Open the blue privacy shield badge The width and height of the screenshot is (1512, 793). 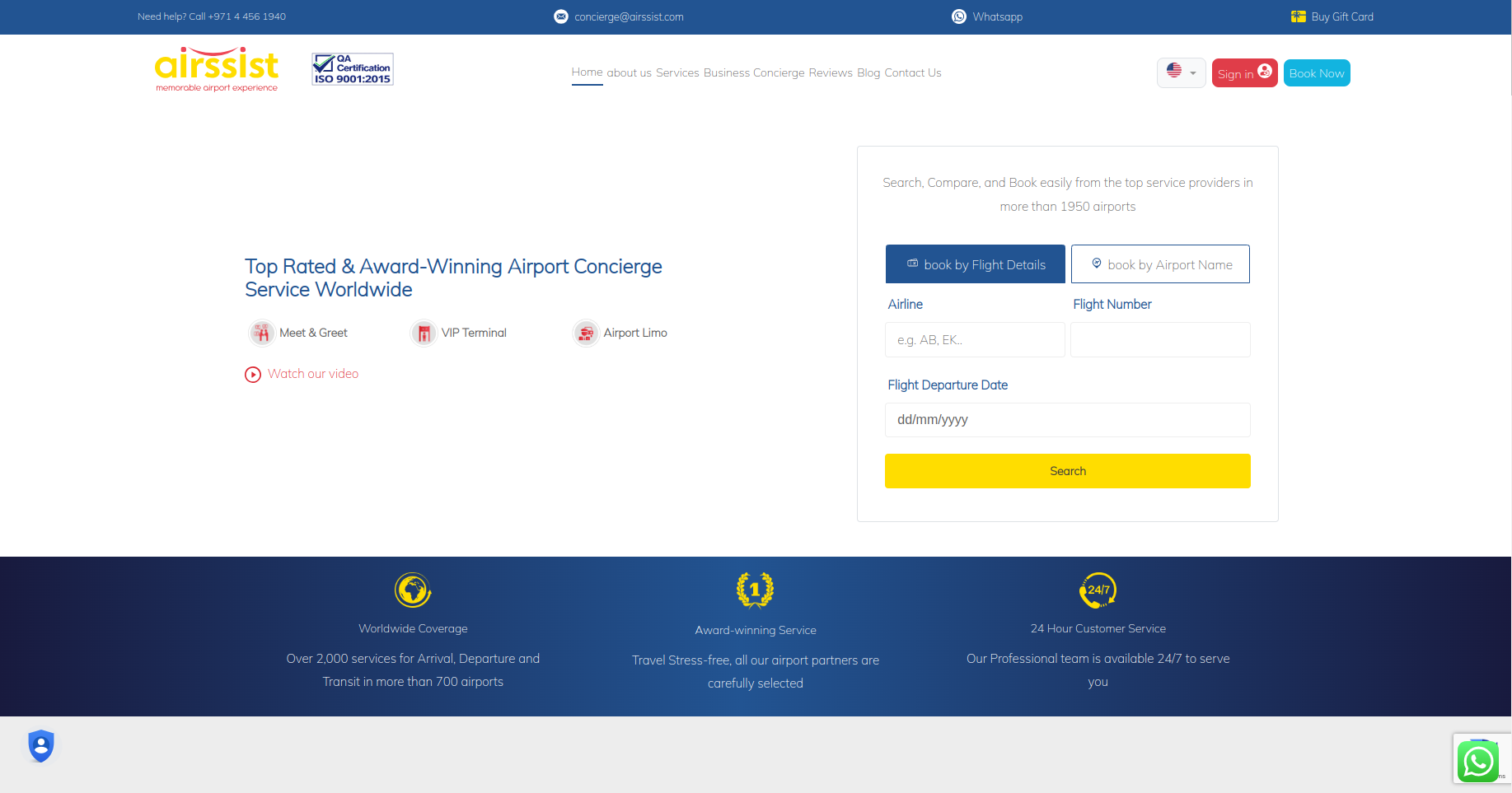41,746
